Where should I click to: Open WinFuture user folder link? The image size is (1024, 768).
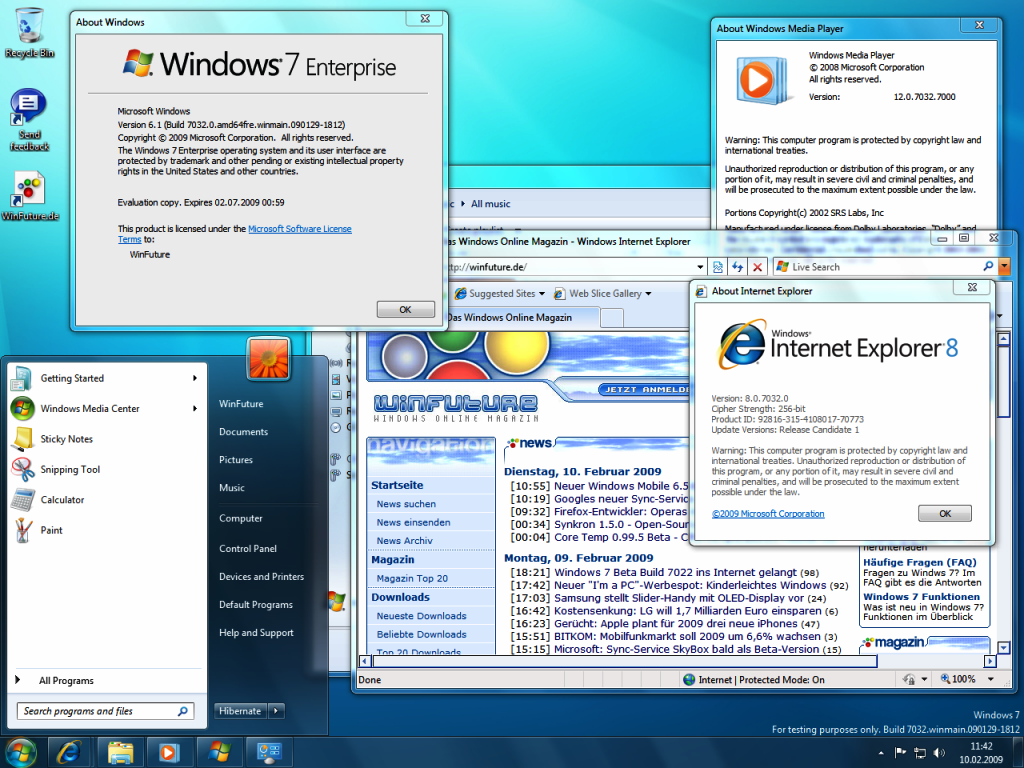coord(241,404)
